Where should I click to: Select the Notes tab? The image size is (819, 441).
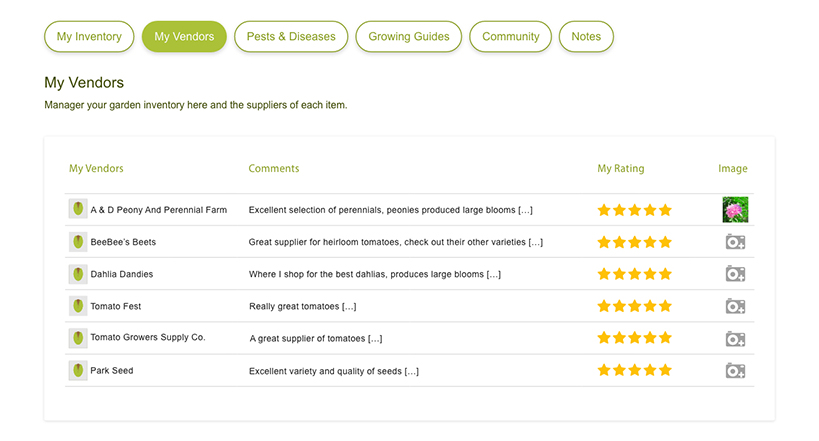point(586,37)
